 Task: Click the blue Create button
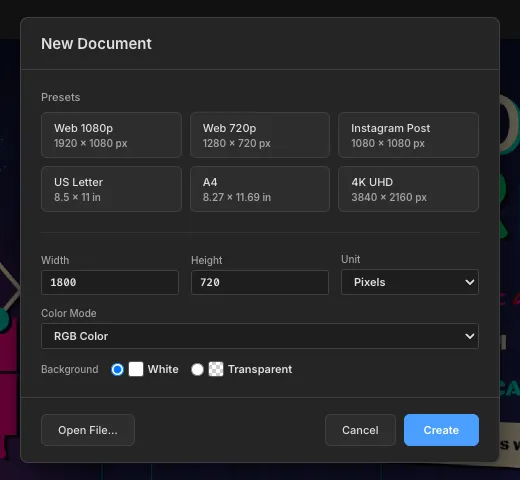pyautogui.click(x=441, y=430)
